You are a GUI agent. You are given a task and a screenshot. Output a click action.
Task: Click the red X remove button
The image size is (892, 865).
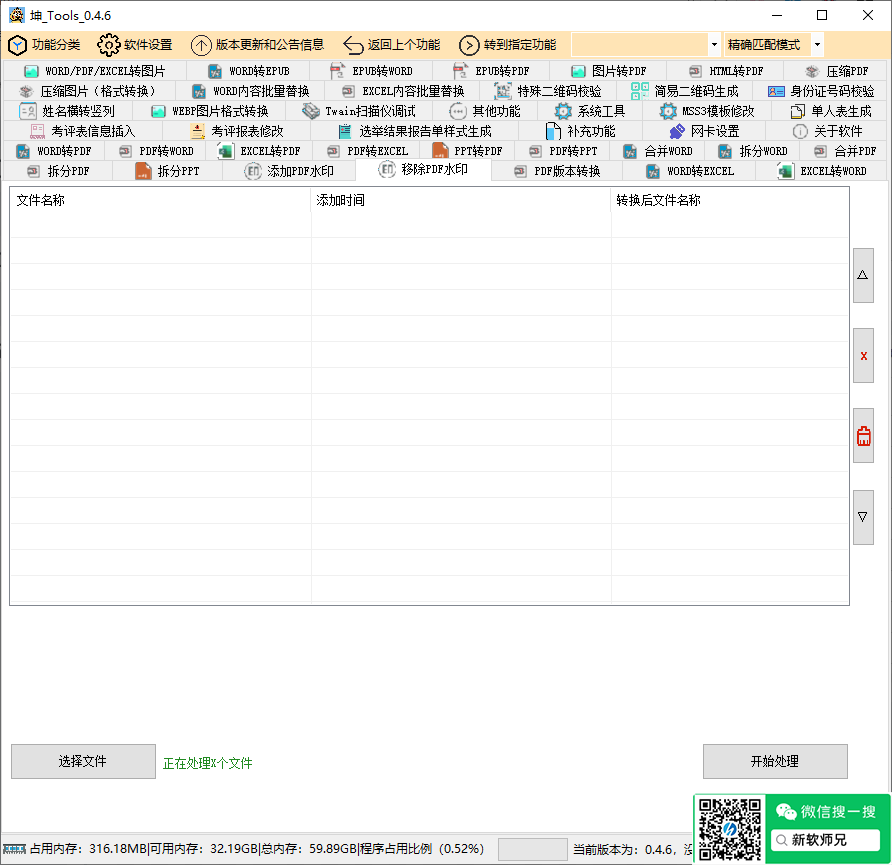click(x=863, y=356)
